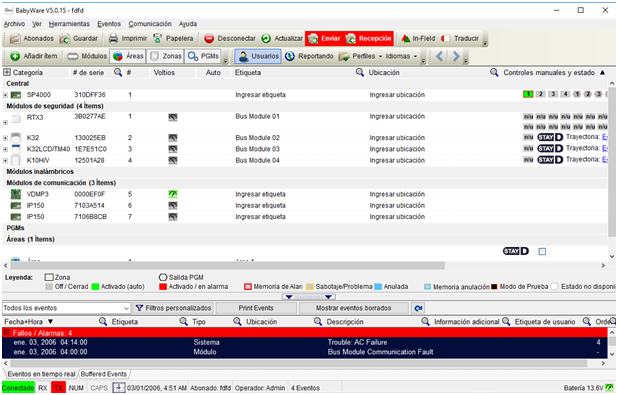Click the Print Events button
Image resolution: width=618 pixels, height=395 pixels.
(x=256, y=308)
